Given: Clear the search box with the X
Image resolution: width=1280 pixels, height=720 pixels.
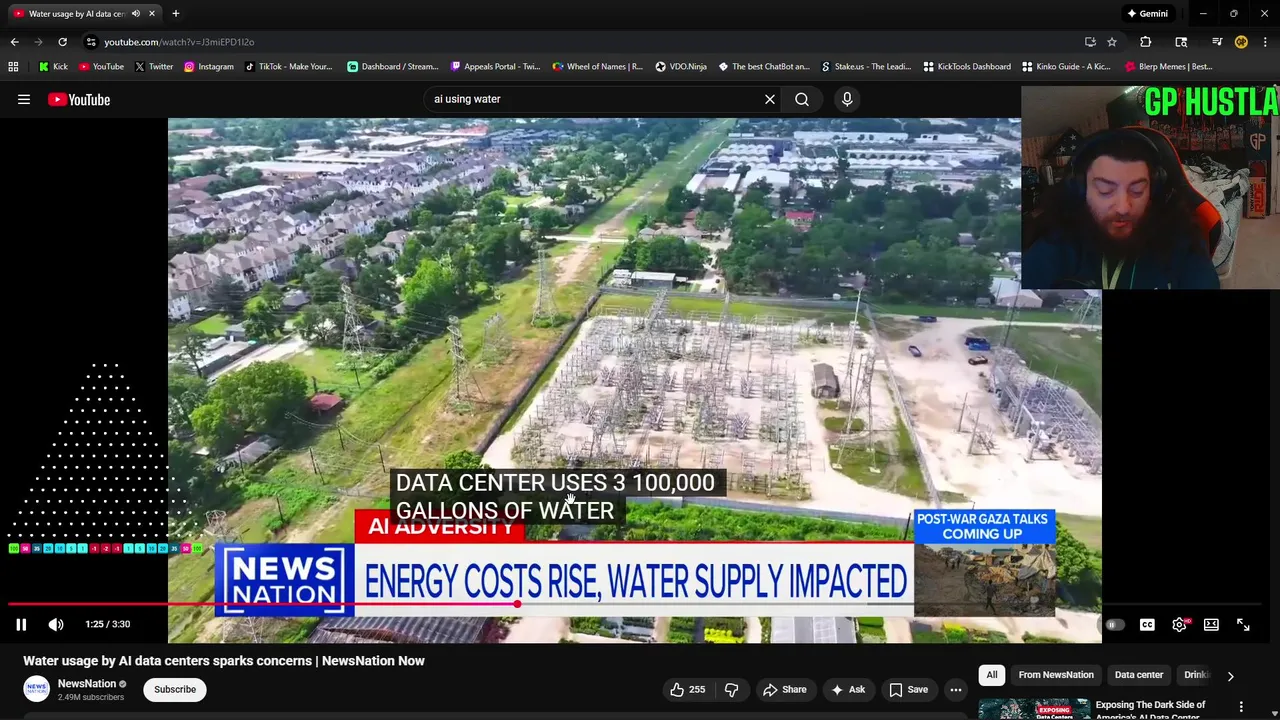Looking at the screenshot, I should (x=770, y=99).
